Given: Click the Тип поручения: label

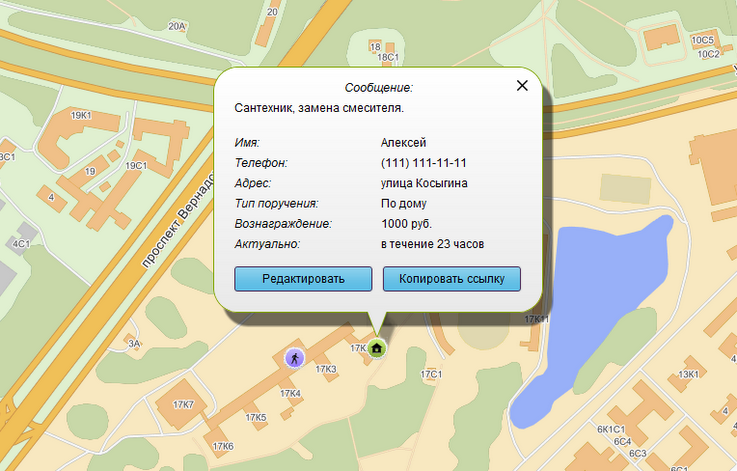Looking at the screenshot, I should point(276,204).
